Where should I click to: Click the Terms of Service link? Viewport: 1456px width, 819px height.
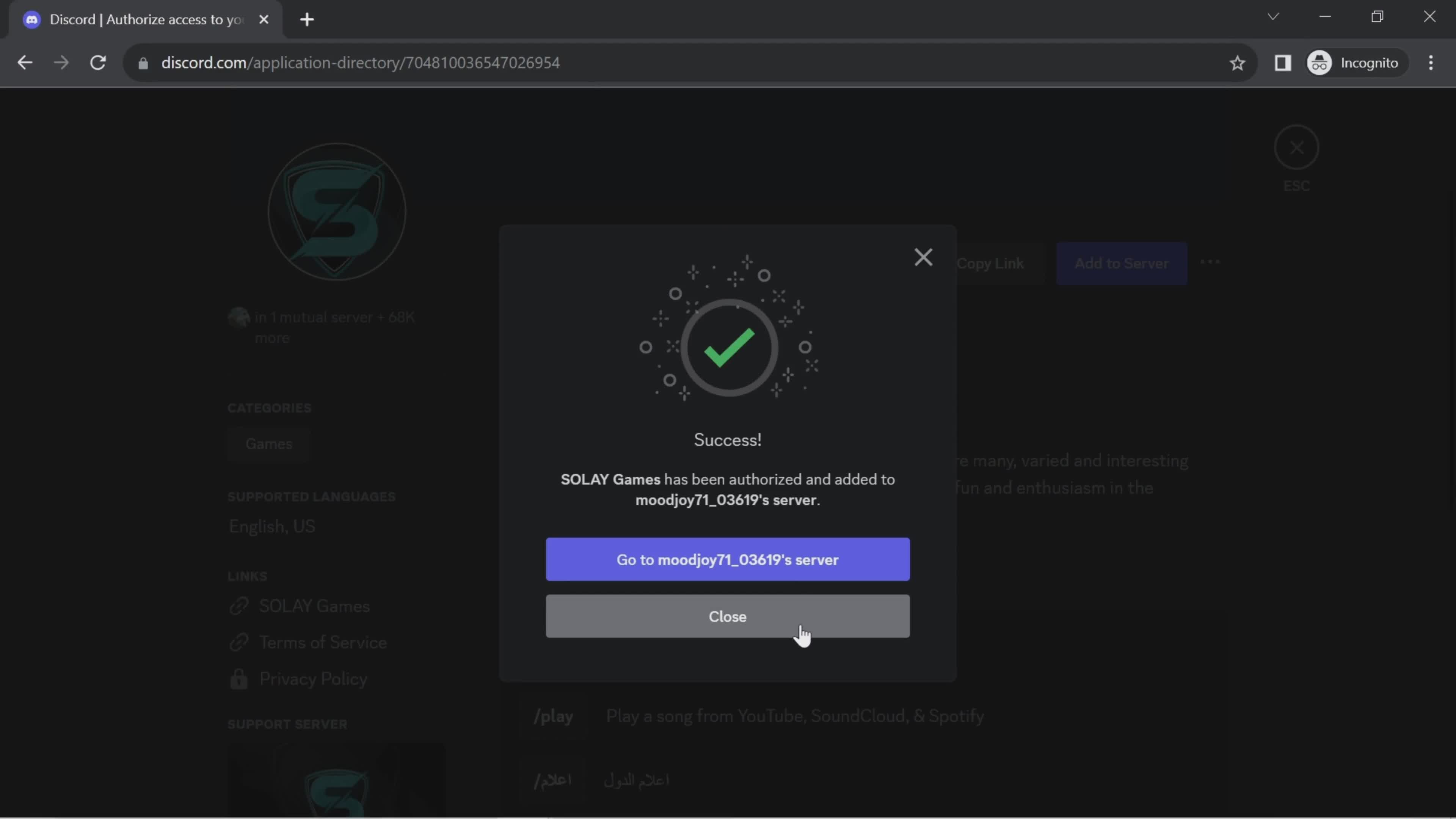point(322,641)
